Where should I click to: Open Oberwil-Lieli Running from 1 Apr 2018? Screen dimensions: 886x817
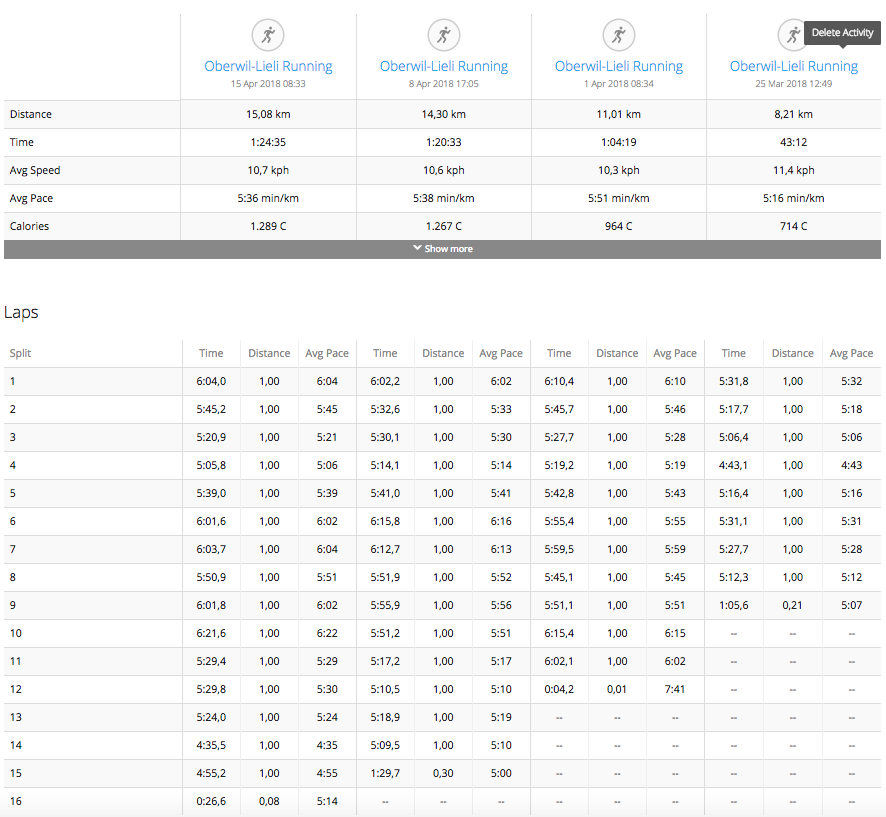[619, 66]
